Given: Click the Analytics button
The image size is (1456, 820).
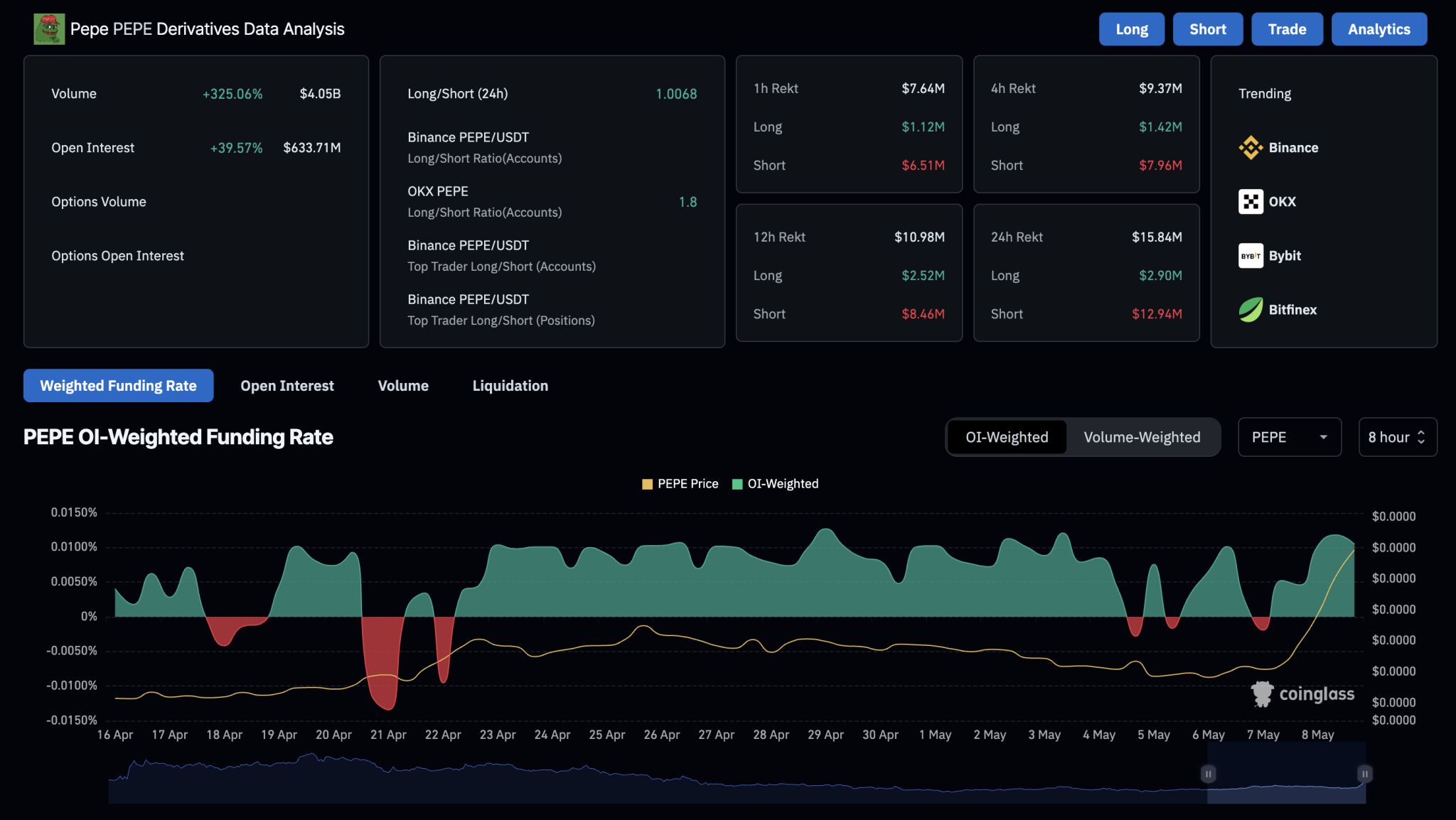Looking at the screenshot, I should click(1379, 29).
